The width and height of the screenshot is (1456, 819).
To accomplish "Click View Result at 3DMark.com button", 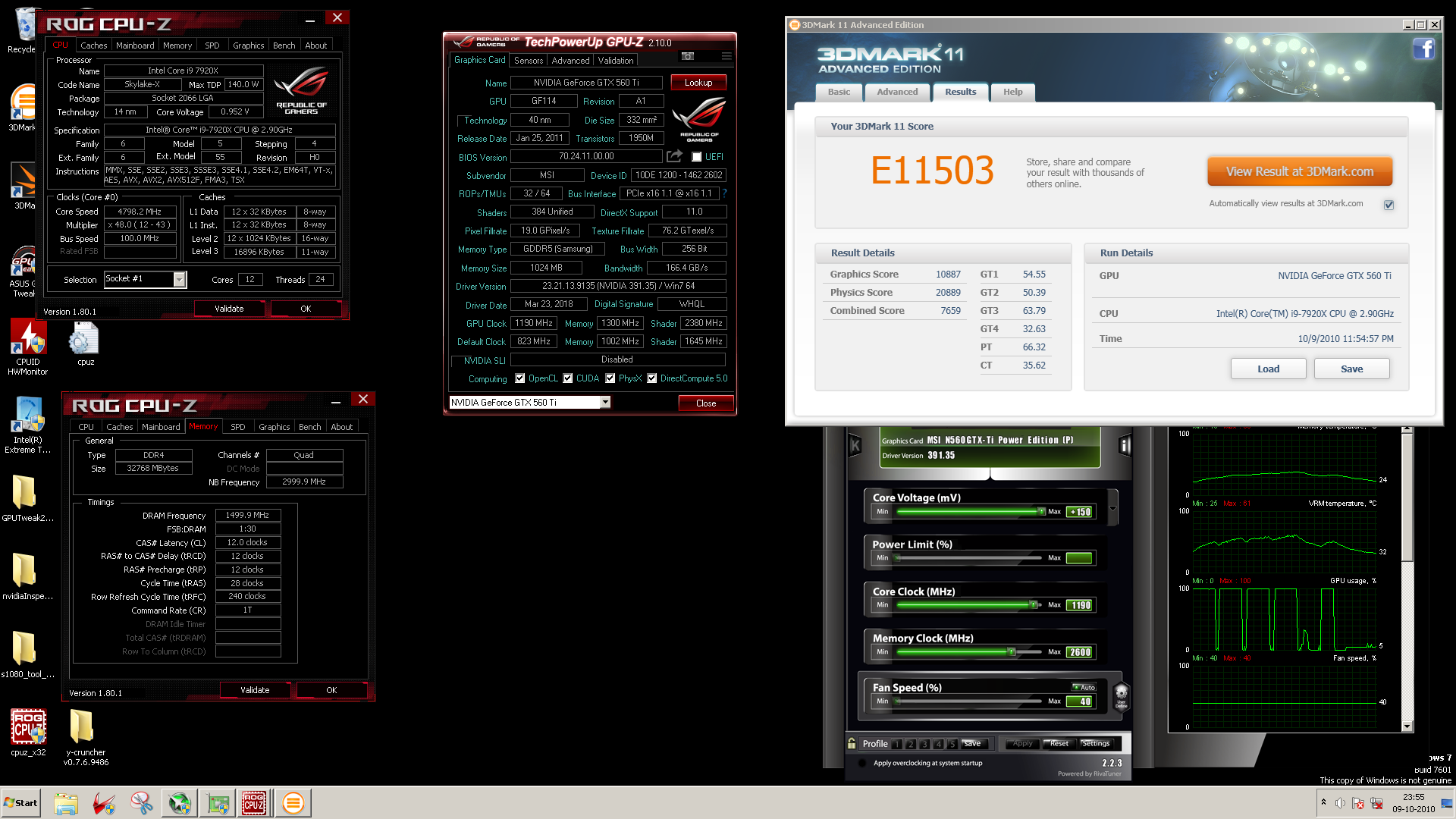I will (x=1300, y=171).
